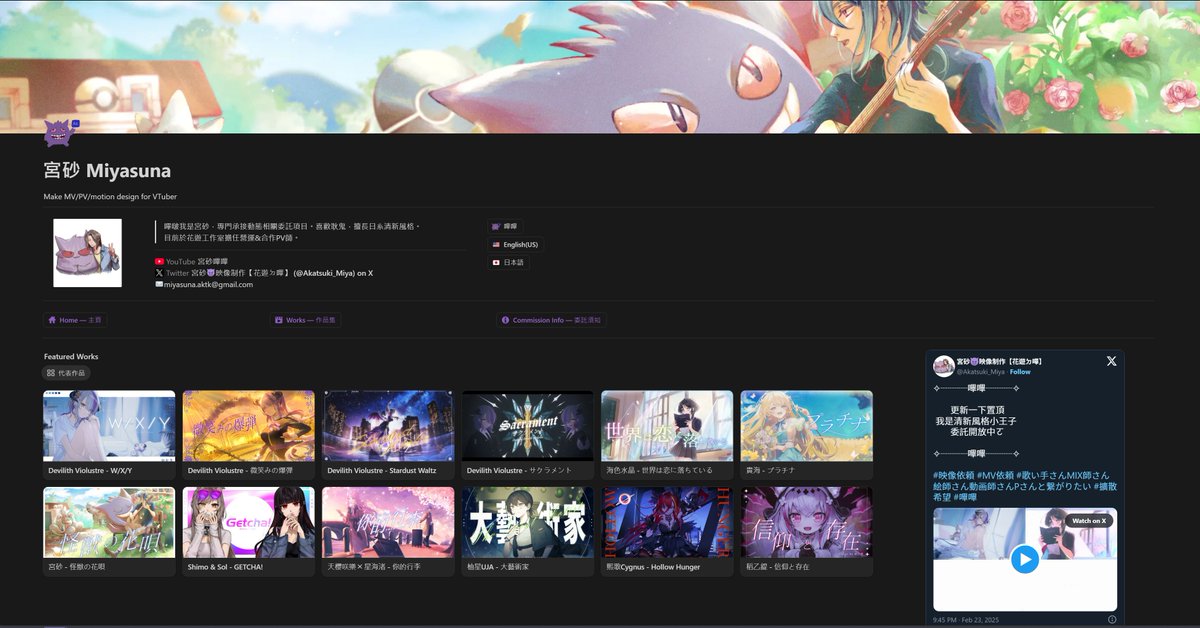
Task: Click Watch on X button
Action: tap(1089, 521)
